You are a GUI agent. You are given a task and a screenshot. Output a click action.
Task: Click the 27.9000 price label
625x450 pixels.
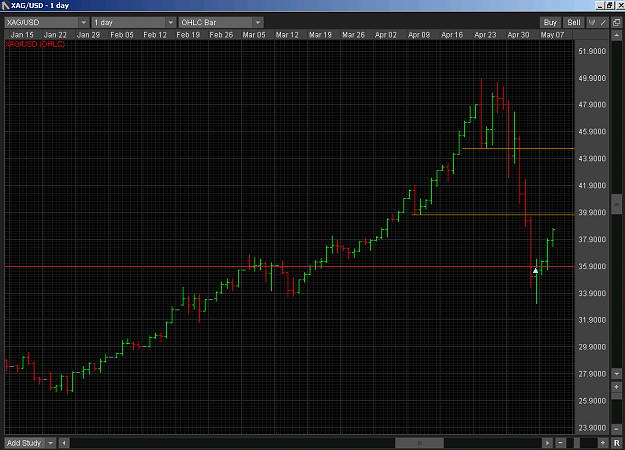(592, 373)
